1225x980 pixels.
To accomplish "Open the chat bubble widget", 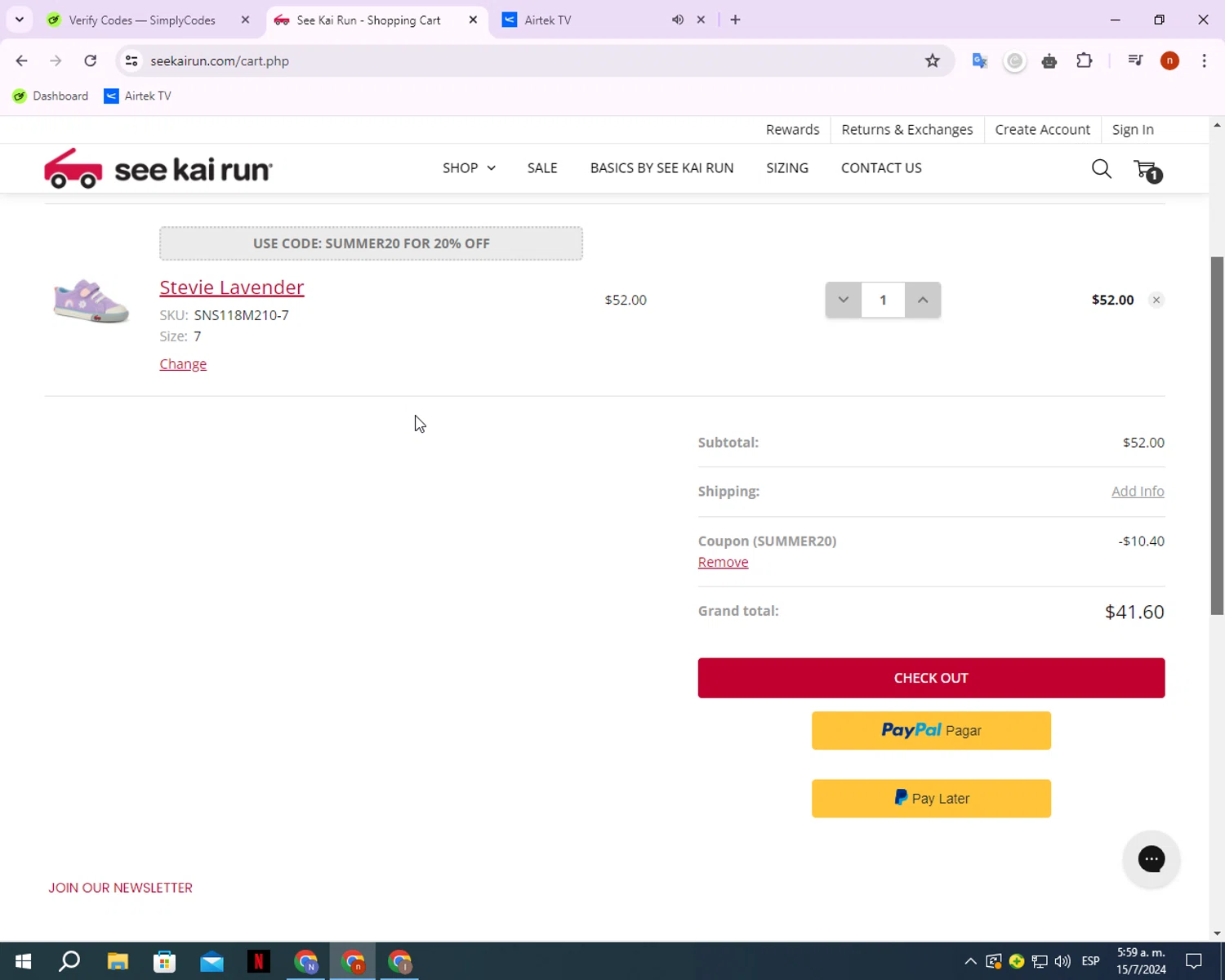I will [1151, 859].
